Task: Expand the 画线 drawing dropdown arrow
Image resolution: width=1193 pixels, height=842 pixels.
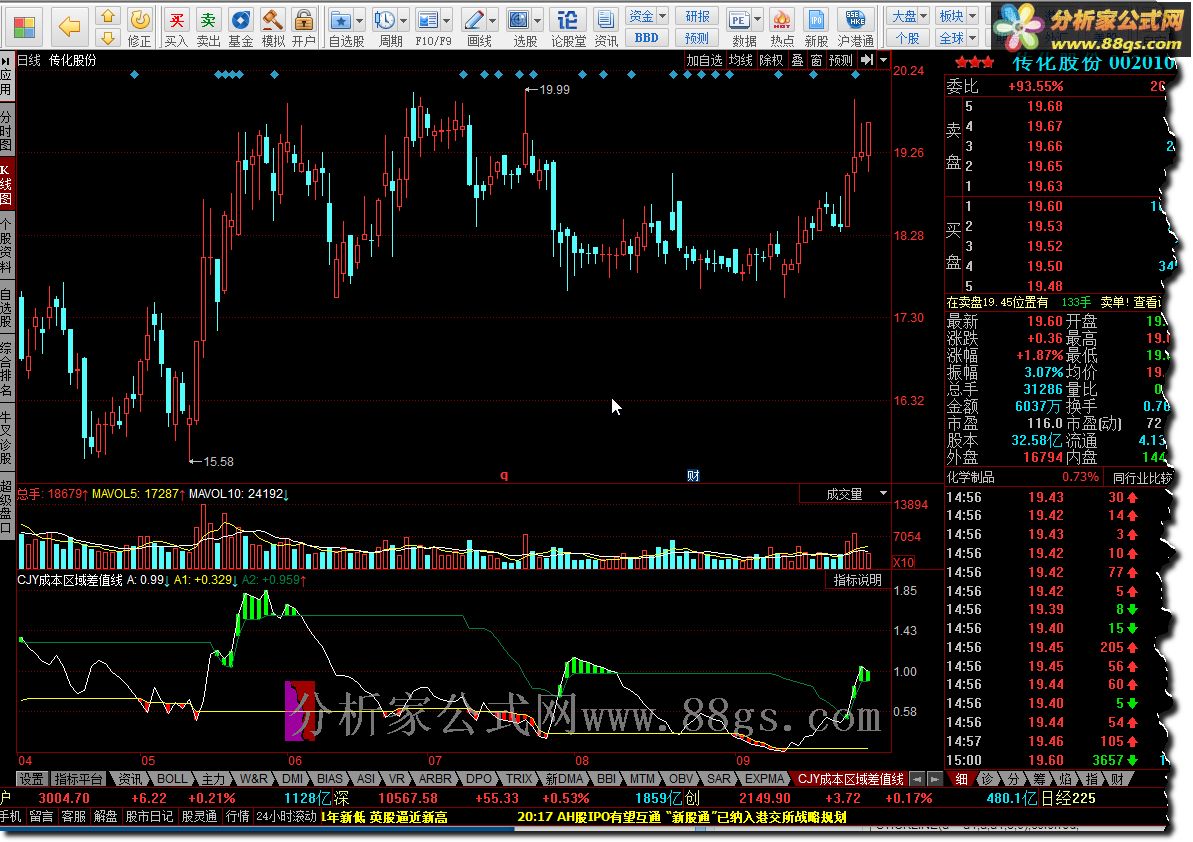Action: pos(492,21)
